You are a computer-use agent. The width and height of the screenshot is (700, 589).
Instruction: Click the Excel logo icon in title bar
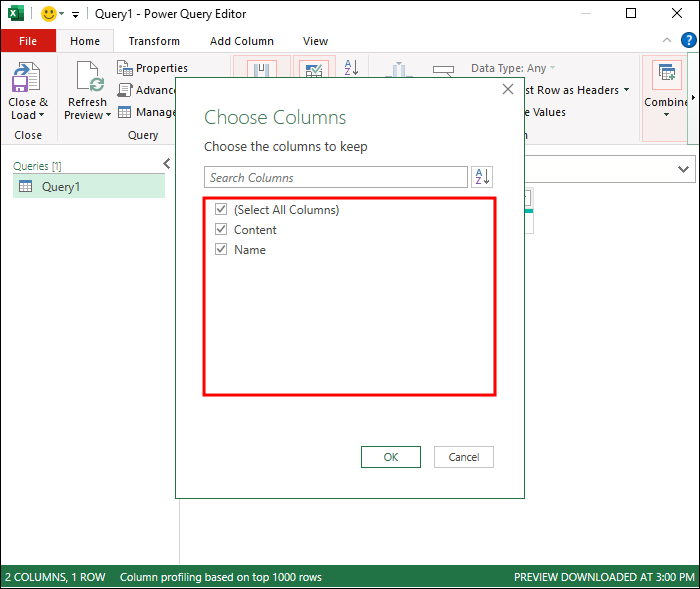click(15, 13)
